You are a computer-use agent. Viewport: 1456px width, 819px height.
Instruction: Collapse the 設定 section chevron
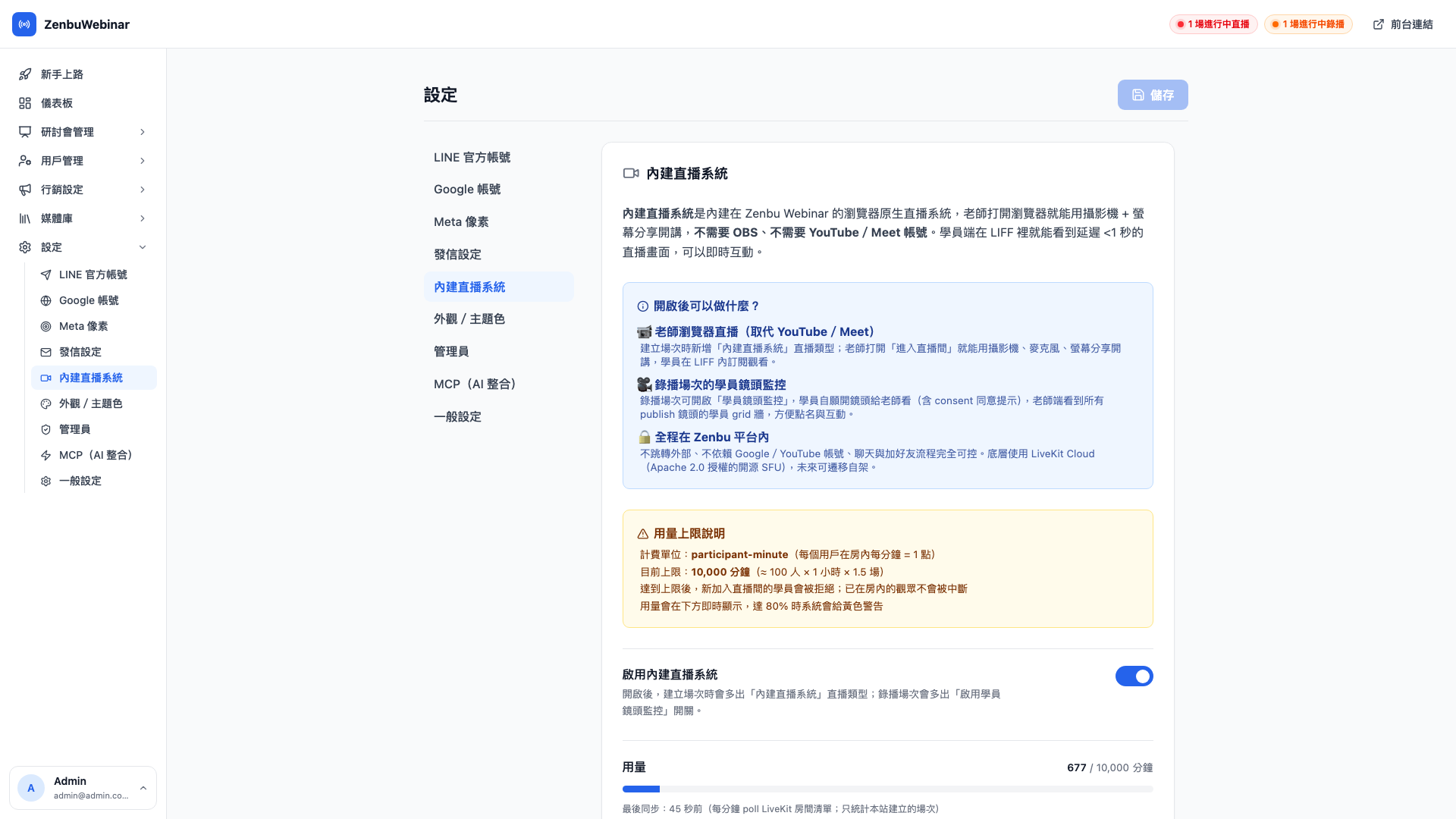[x=143, y=247]
